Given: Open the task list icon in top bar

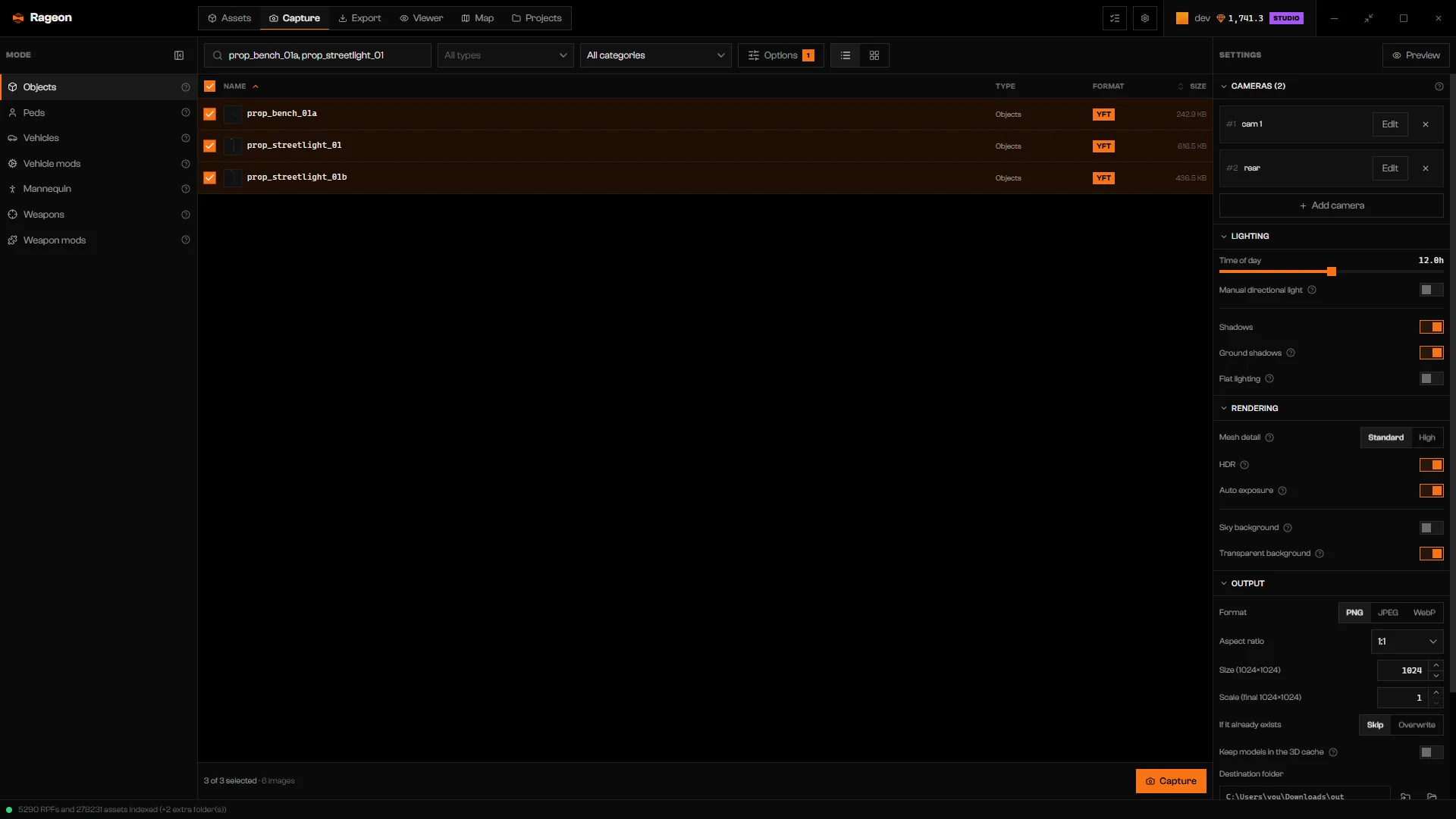Looking at the screenshot, I should click(1115, 18).
